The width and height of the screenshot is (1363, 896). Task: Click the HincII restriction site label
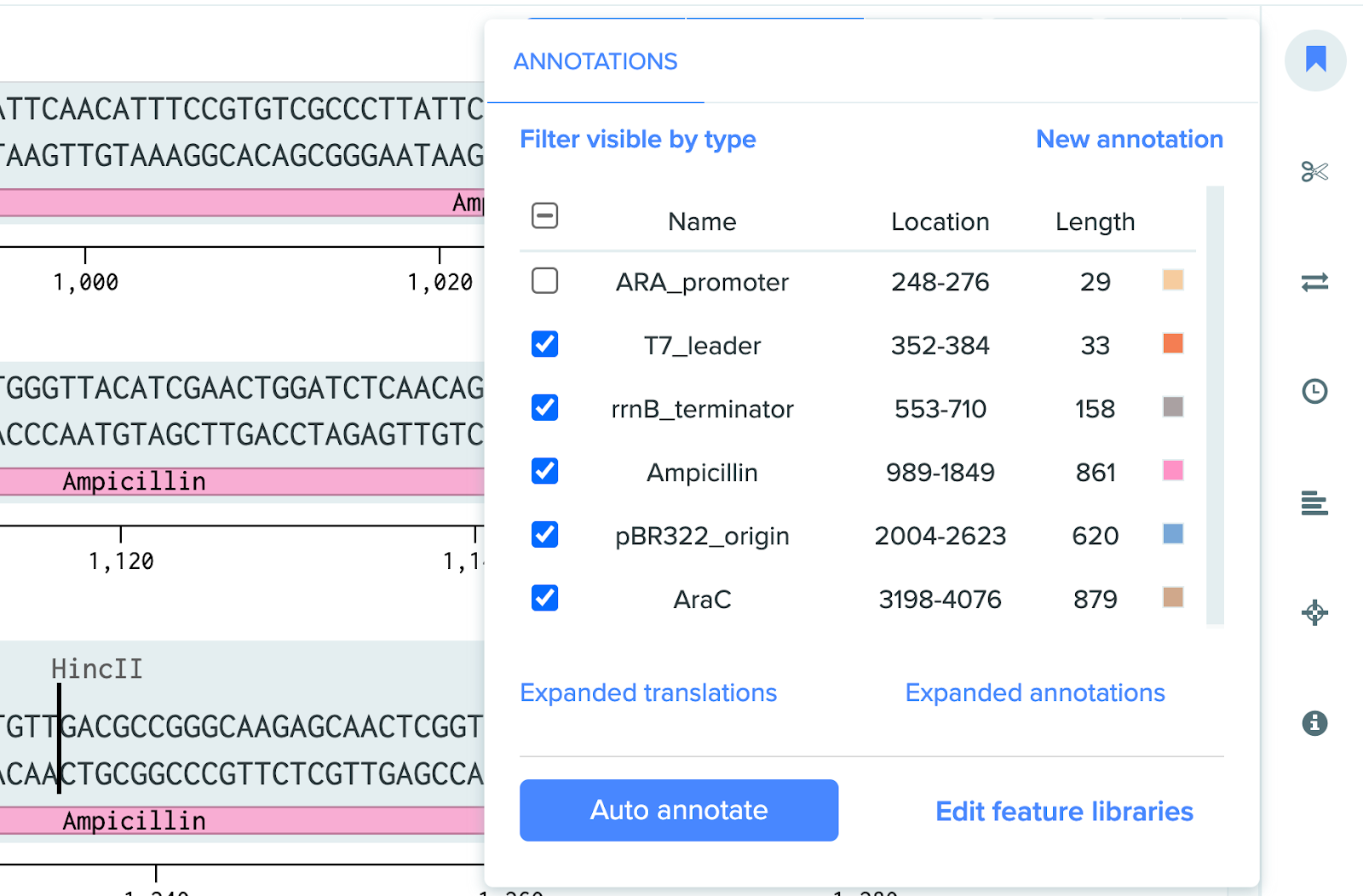(x=97, y=669)
